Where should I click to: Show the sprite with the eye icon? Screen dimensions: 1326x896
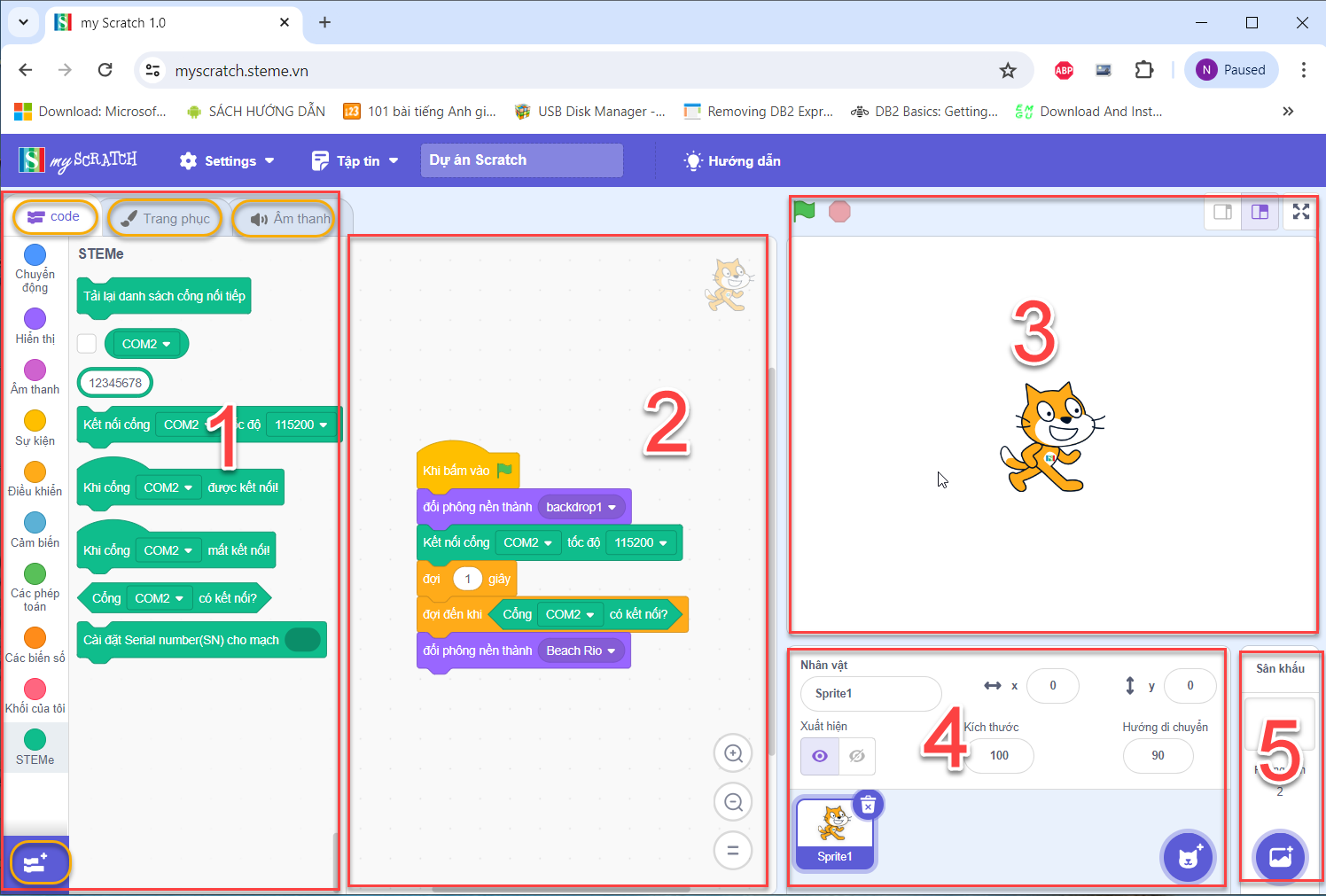(820, 756)
